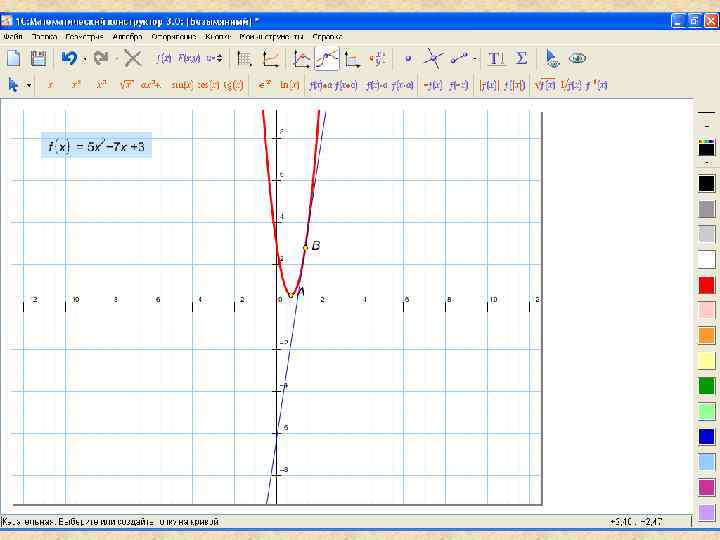This screenshot has height=540, width=720.
Task: Pick the dark blue color swatch
Action: pyautogui.click(x=707, y=436)
